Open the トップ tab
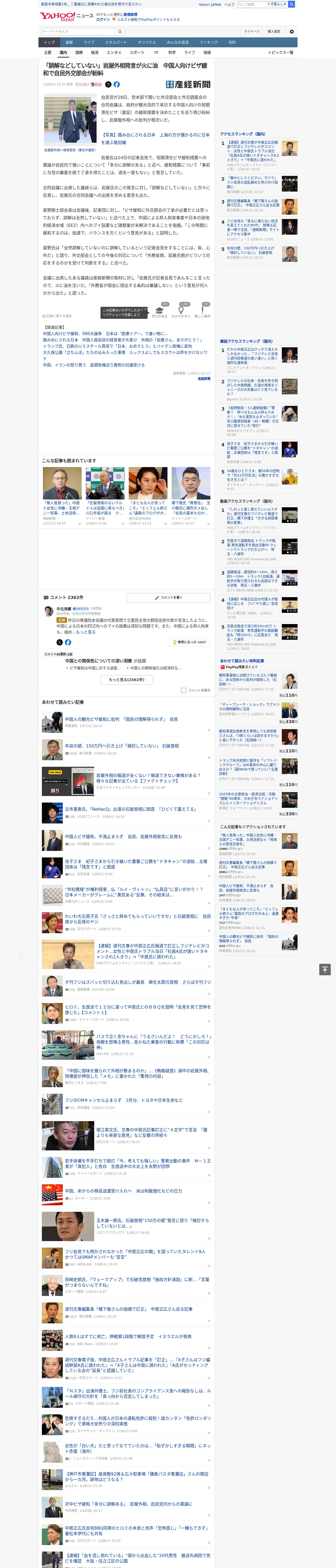This screenshot has width=336, height=1568. [49, 42]
